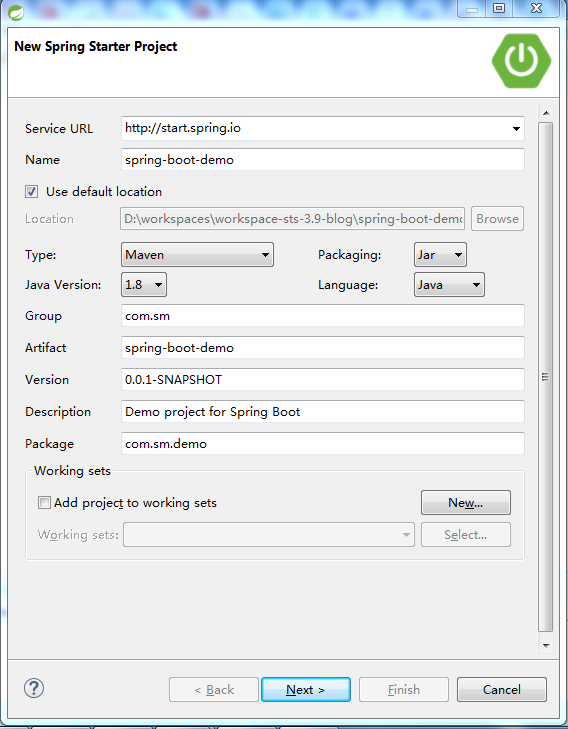
Task: Click the Spring Boot power logo
Action: (522, 60)
